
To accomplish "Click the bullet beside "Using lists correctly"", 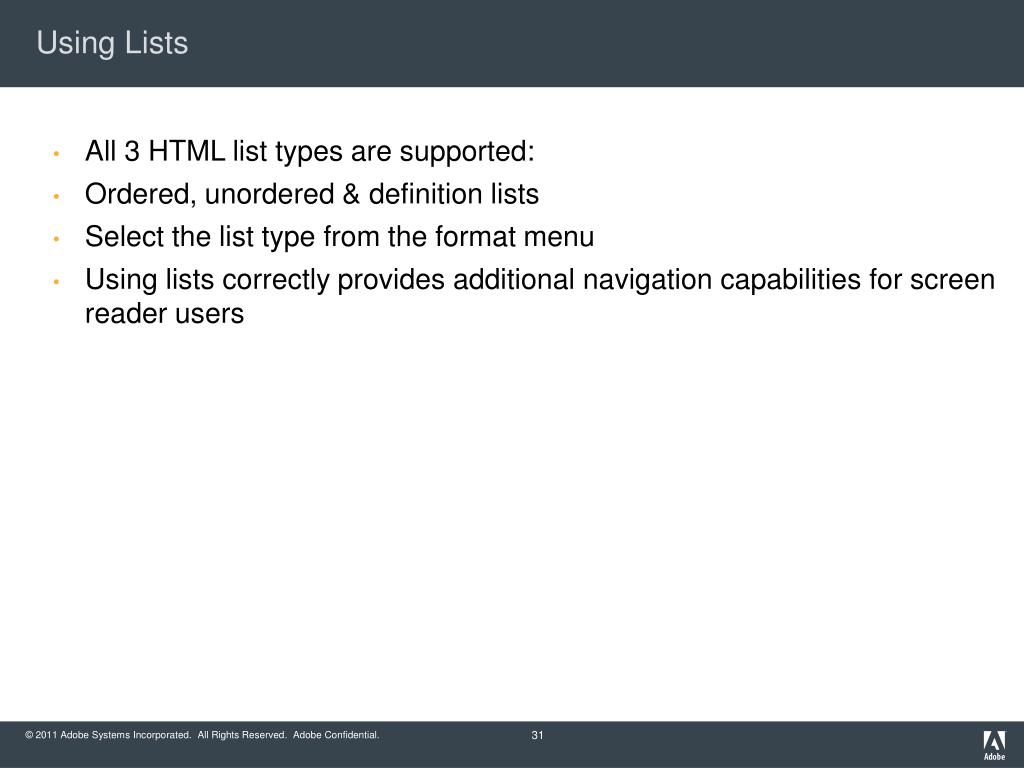I will (x=57, y=281).
